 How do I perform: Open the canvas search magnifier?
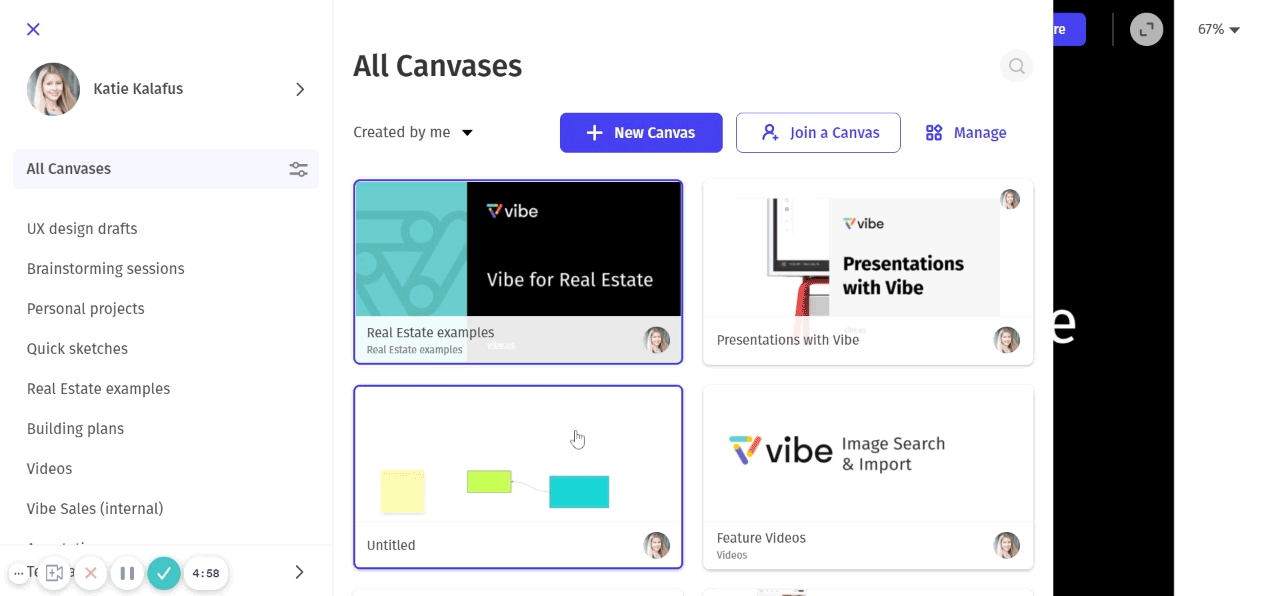point(1016,67)
